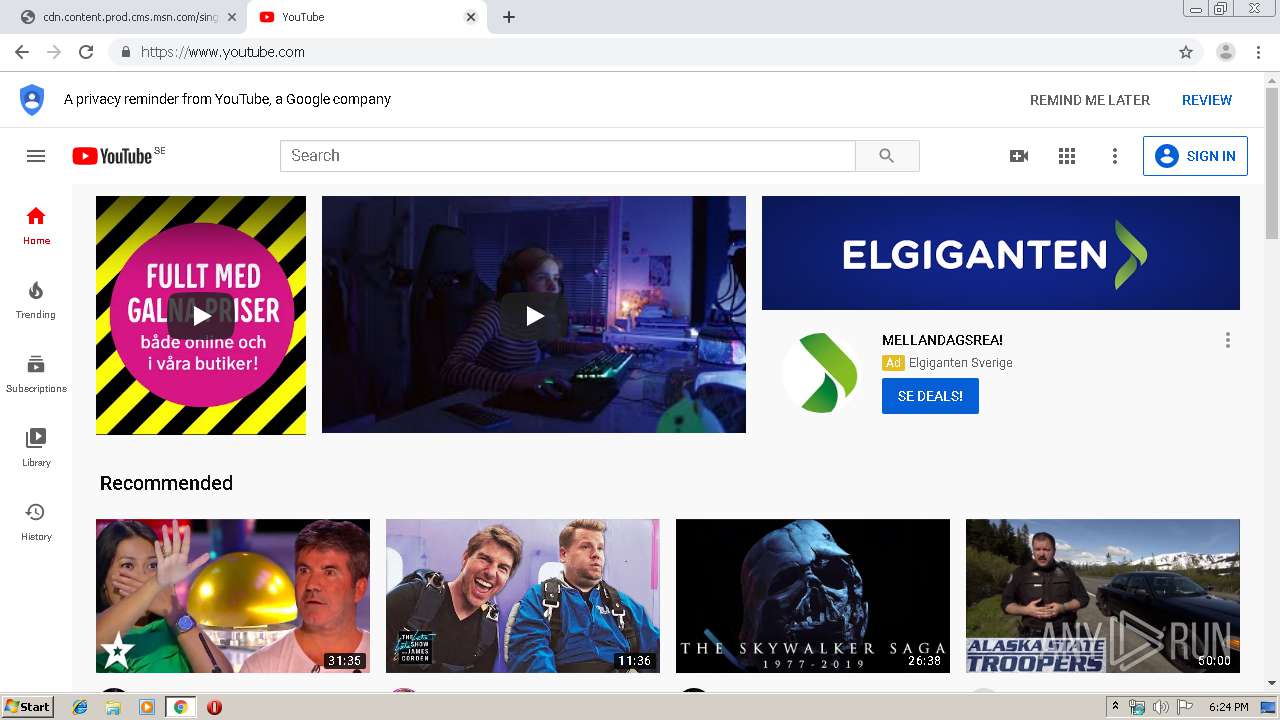The width and height of the screenshot is (1280, 720).
Task: Click the SE DEALS! button
Action: (930, 396)
